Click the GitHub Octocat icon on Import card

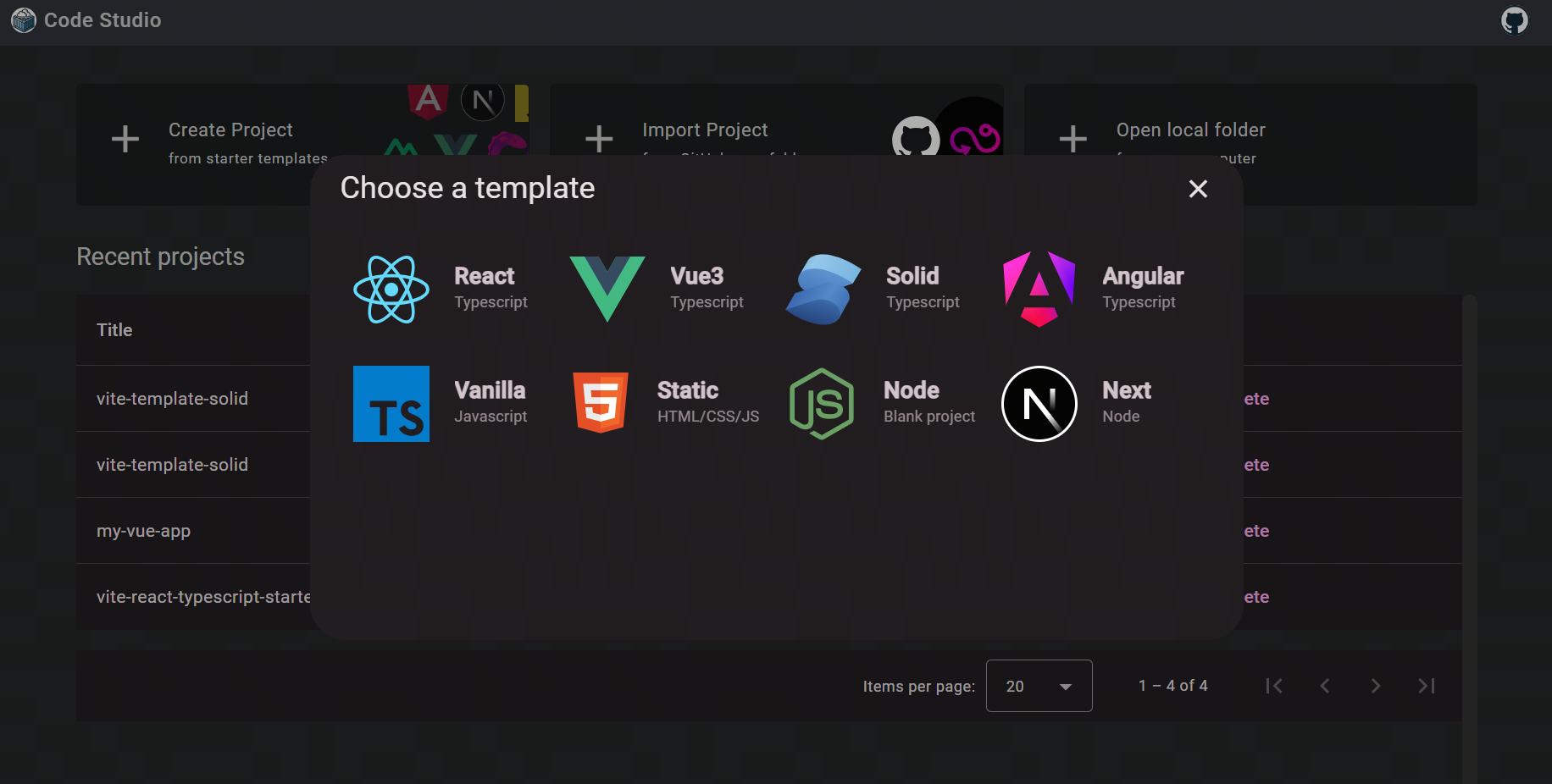pos(916,137)
